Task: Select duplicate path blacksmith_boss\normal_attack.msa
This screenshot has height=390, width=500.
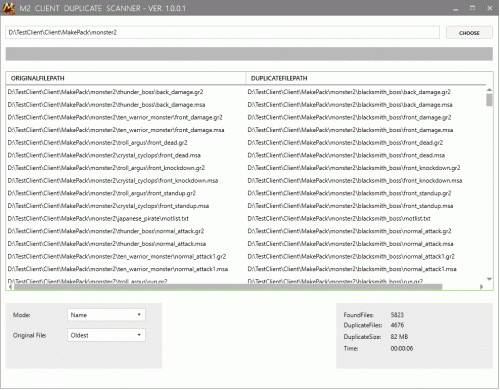Action: pos(351,244)
